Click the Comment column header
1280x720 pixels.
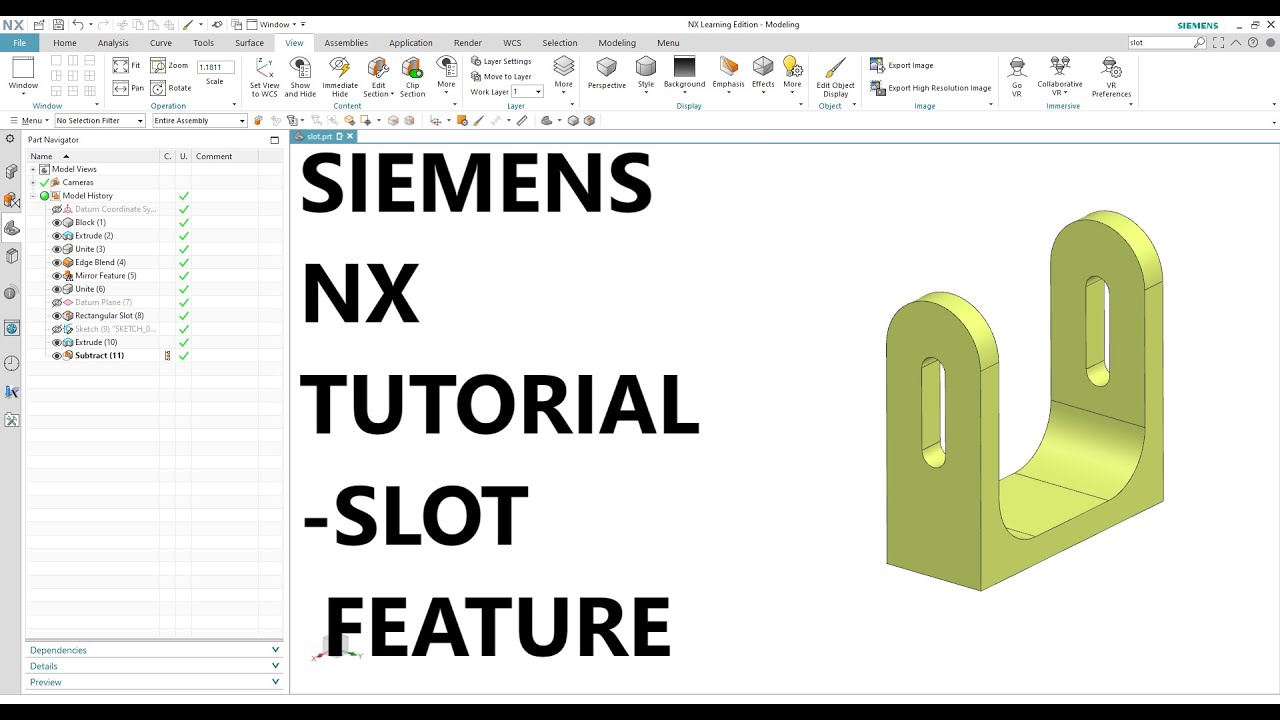tap(224, 156)
